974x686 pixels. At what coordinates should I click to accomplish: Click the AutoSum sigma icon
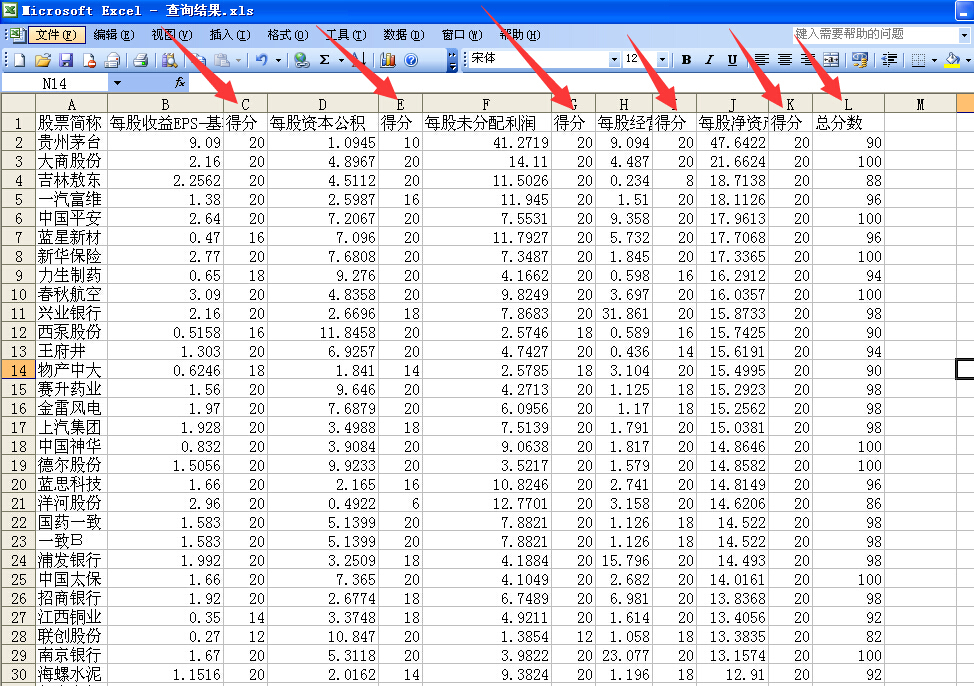click(325, 60)
